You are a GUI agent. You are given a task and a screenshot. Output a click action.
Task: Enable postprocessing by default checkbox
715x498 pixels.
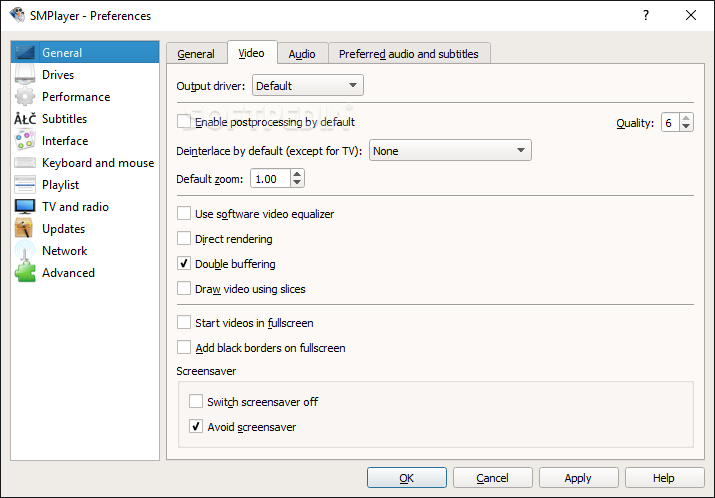184,121
